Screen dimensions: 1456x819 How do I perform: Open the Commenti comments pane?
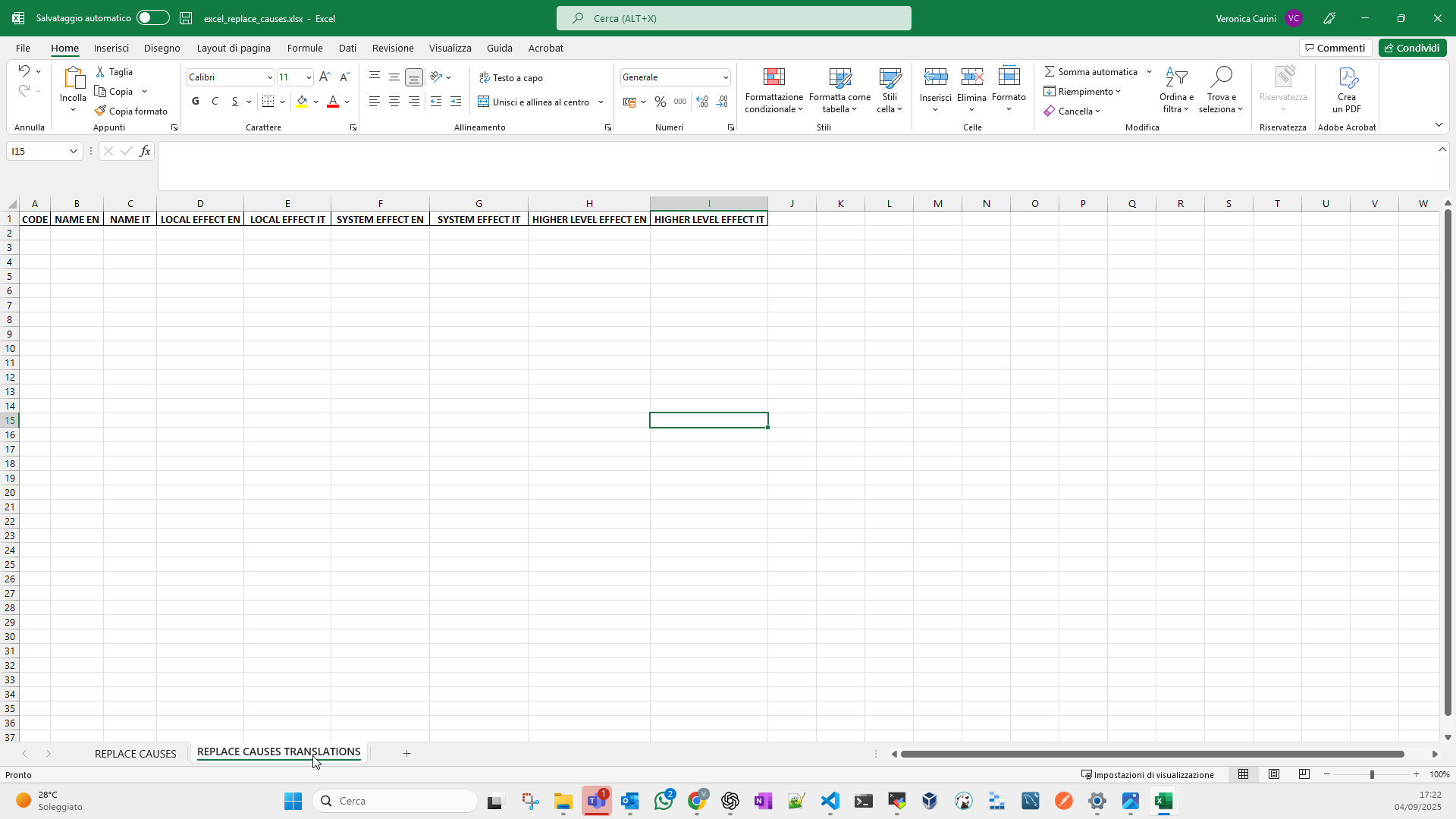(x=1335, y=48)
